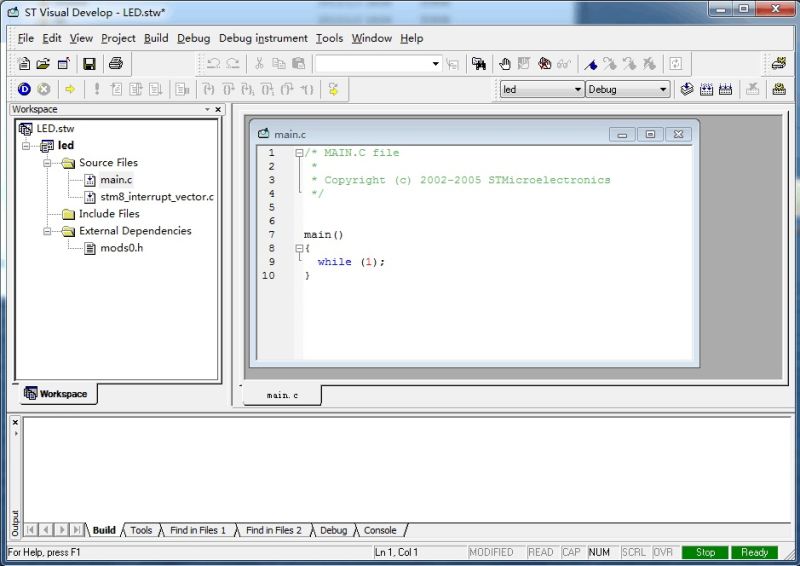The height and width of the screenshot is (566, 800).
Task: Select stm8_interrupt_vector.c in the tree
Action: click(157, 196)
